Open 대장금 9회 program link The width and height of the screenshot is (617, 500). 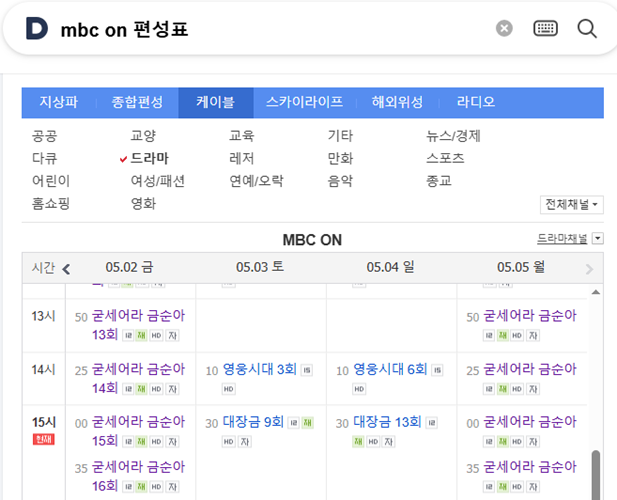click(x=253, y=422)
